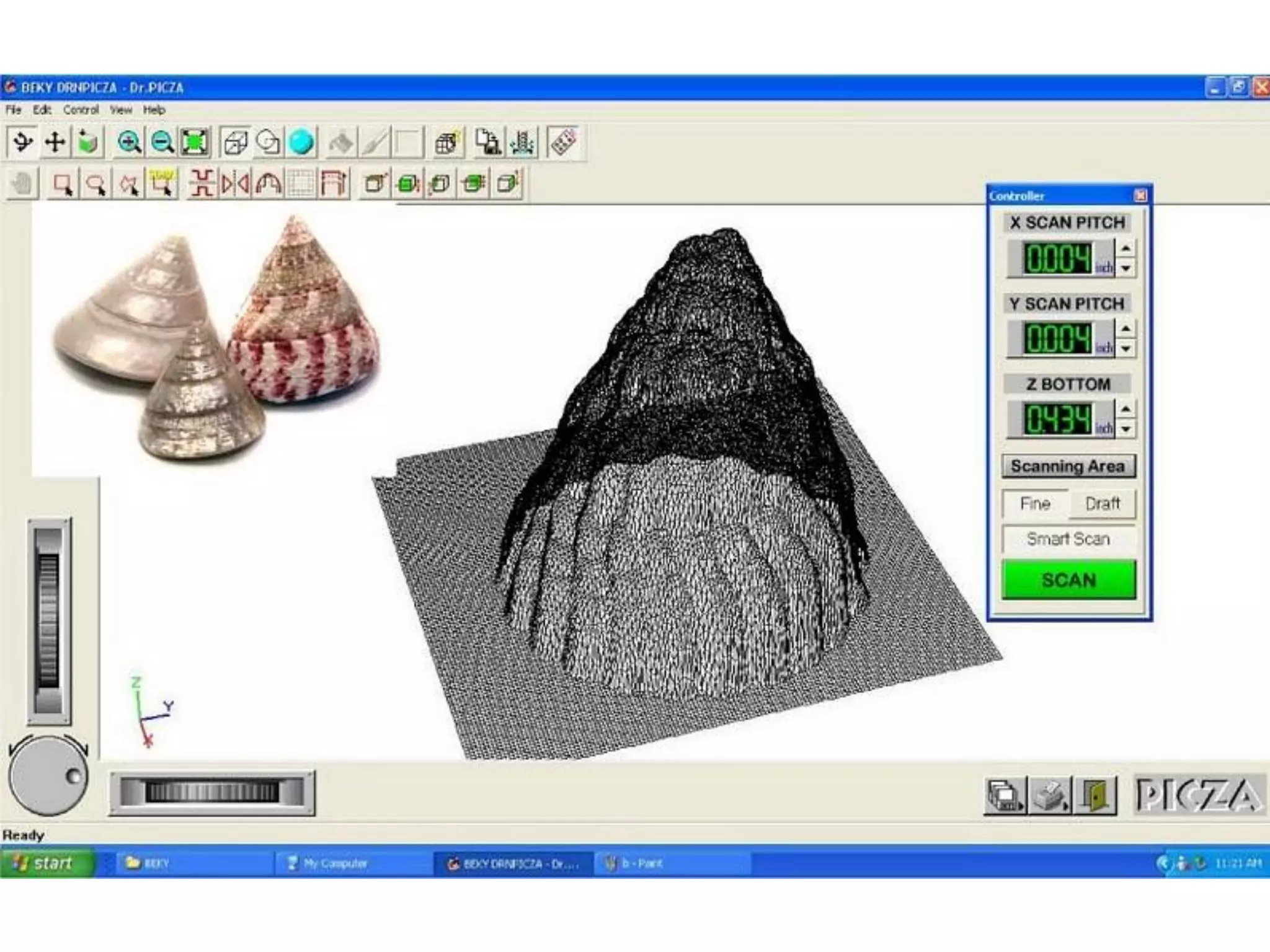Viewport: 1270px width, 952px height.
Task: Click the printer icon near PICZA logo
Action: [x=1049, y=795]
